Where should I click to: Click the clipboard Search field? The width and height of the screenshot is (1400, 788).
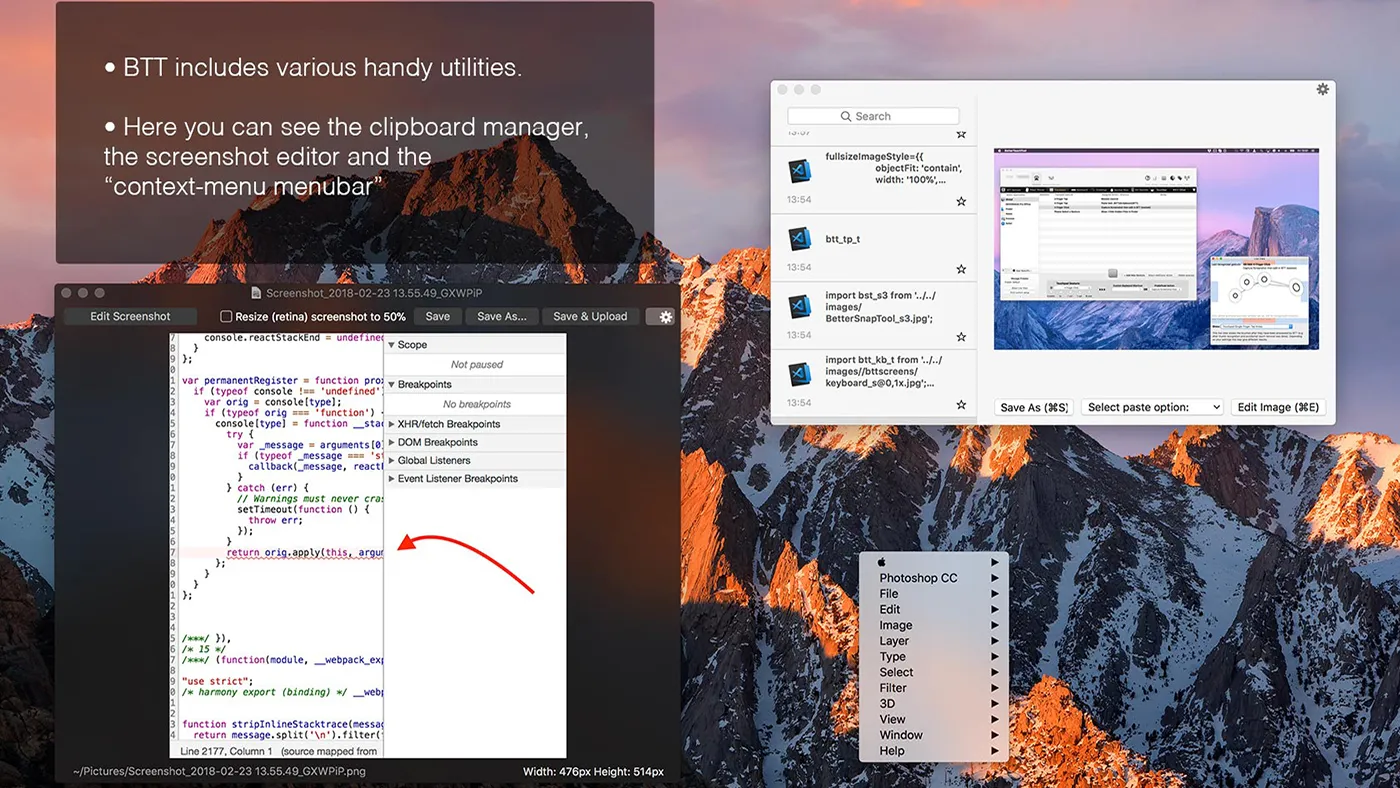pyautogui.click(x=873, y=116)
